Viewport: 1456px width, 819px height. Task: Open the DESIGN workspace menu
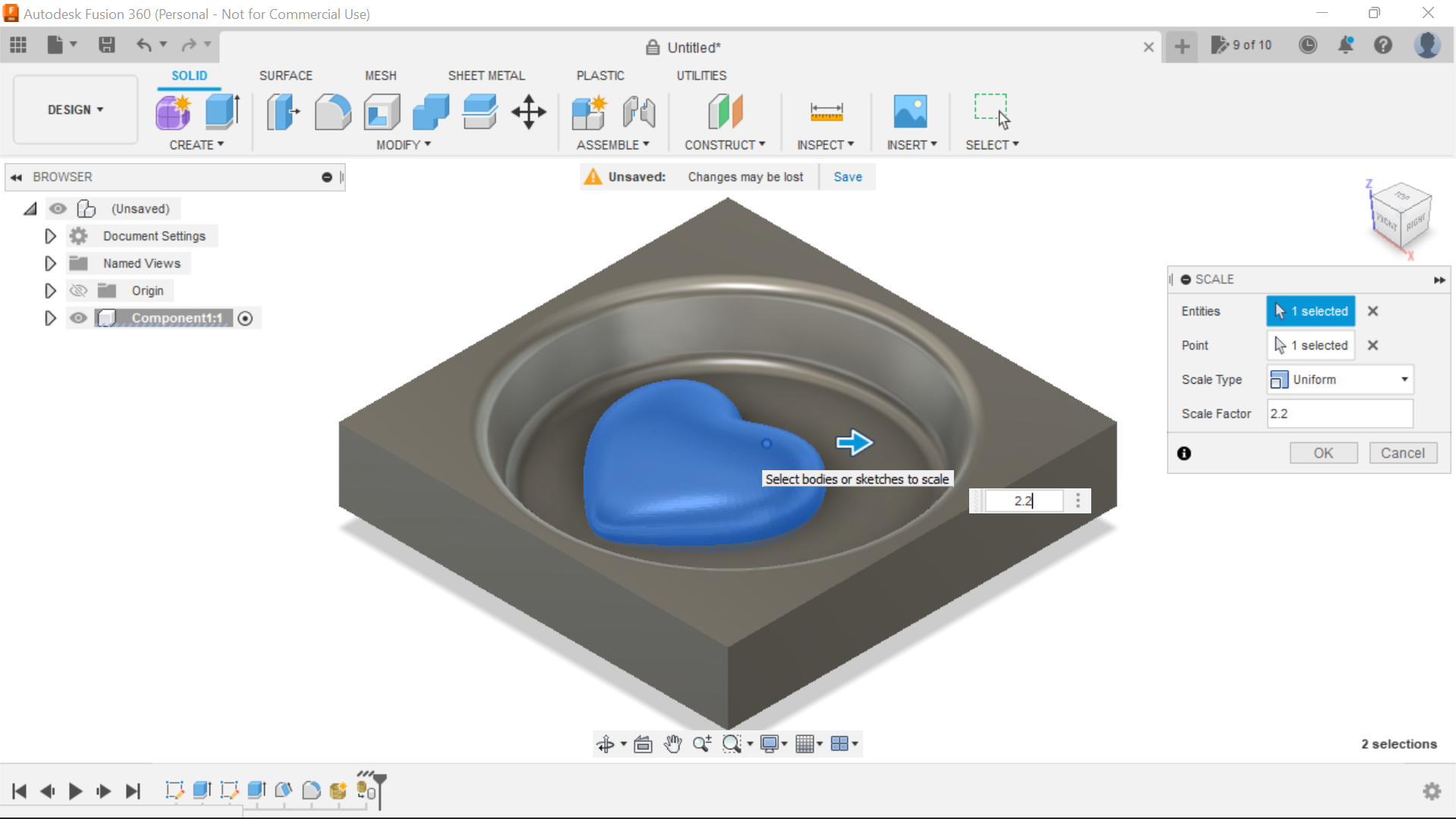tap(74, 109)
